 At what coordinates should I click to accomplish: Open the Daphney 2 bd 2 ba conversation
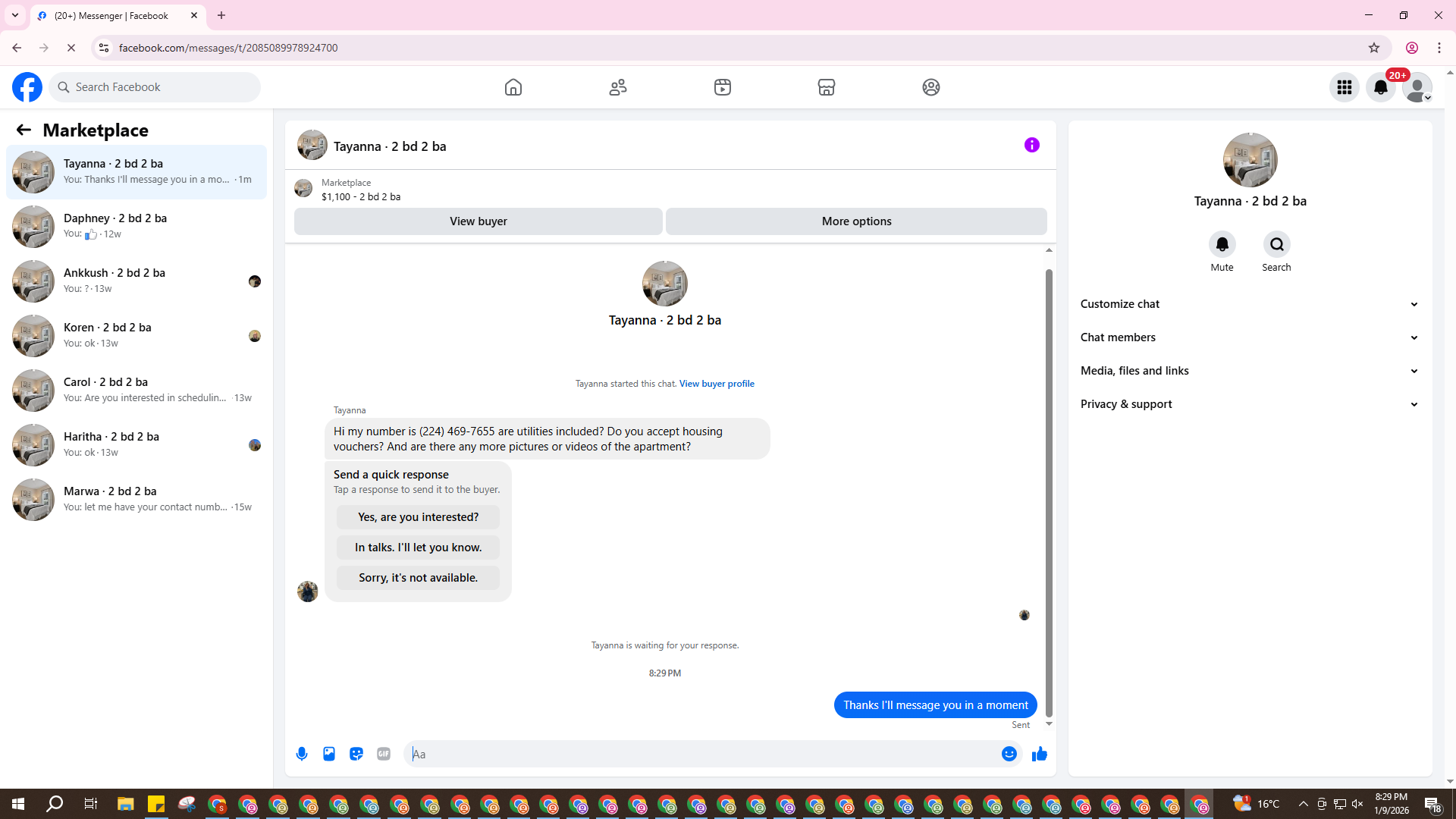136,226
